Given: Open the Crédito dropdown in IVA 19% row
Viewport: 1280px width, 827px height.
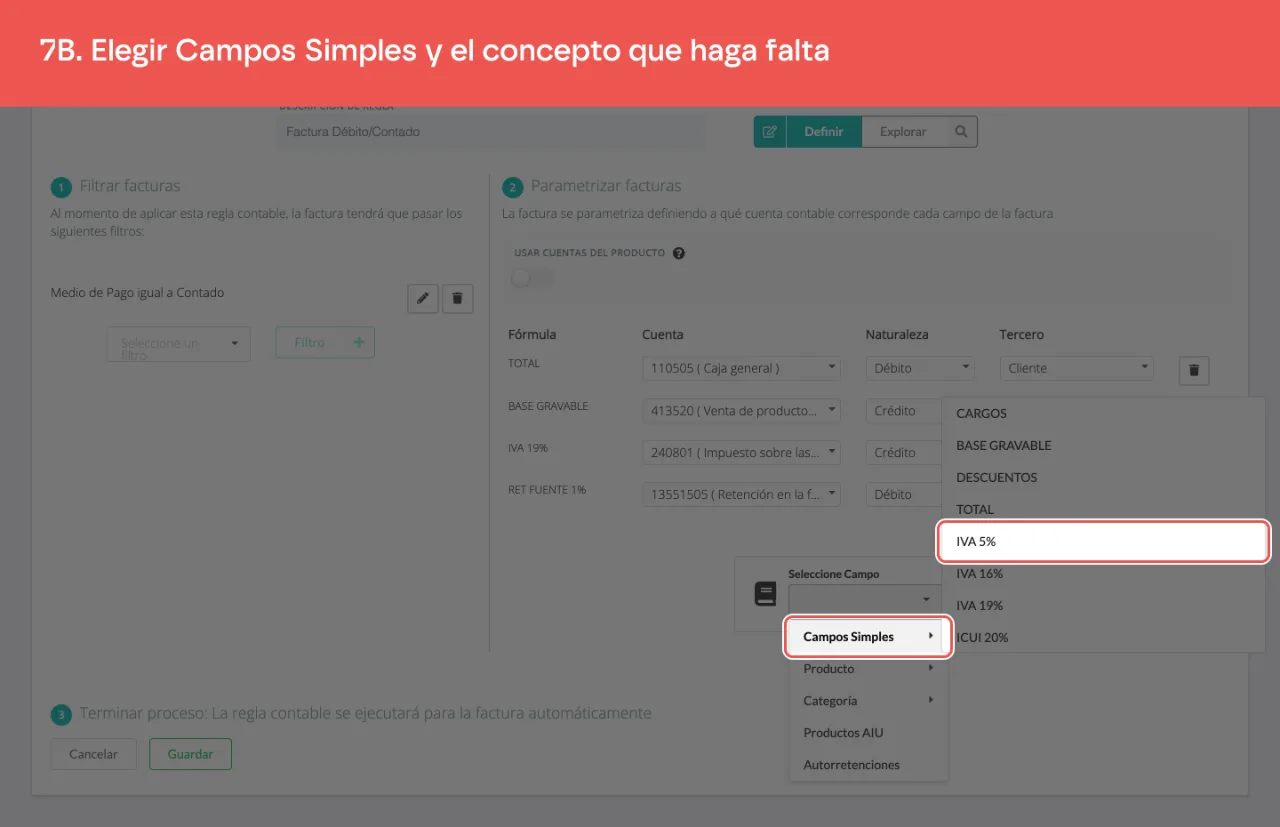Looking at the screenshot, I should click(x=904, y=452).
